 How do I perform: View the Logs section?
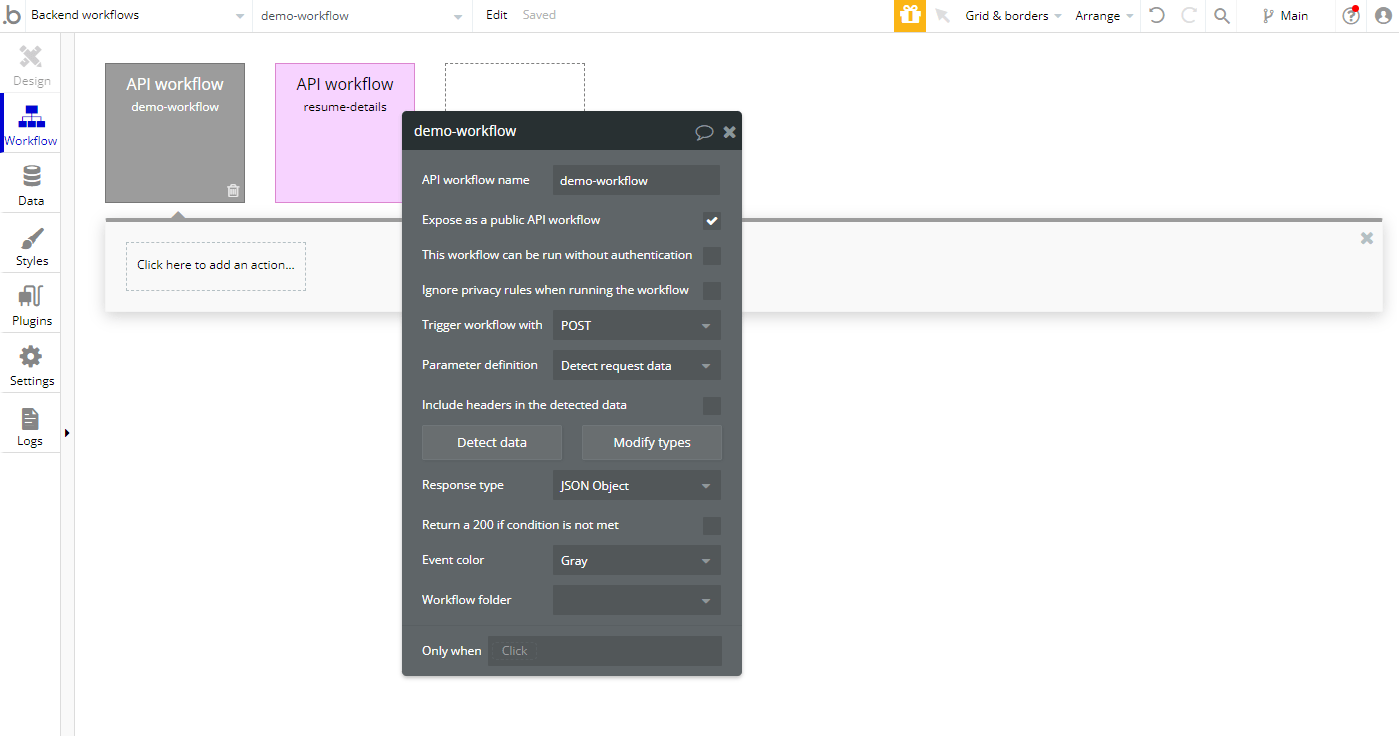point(30,423)
